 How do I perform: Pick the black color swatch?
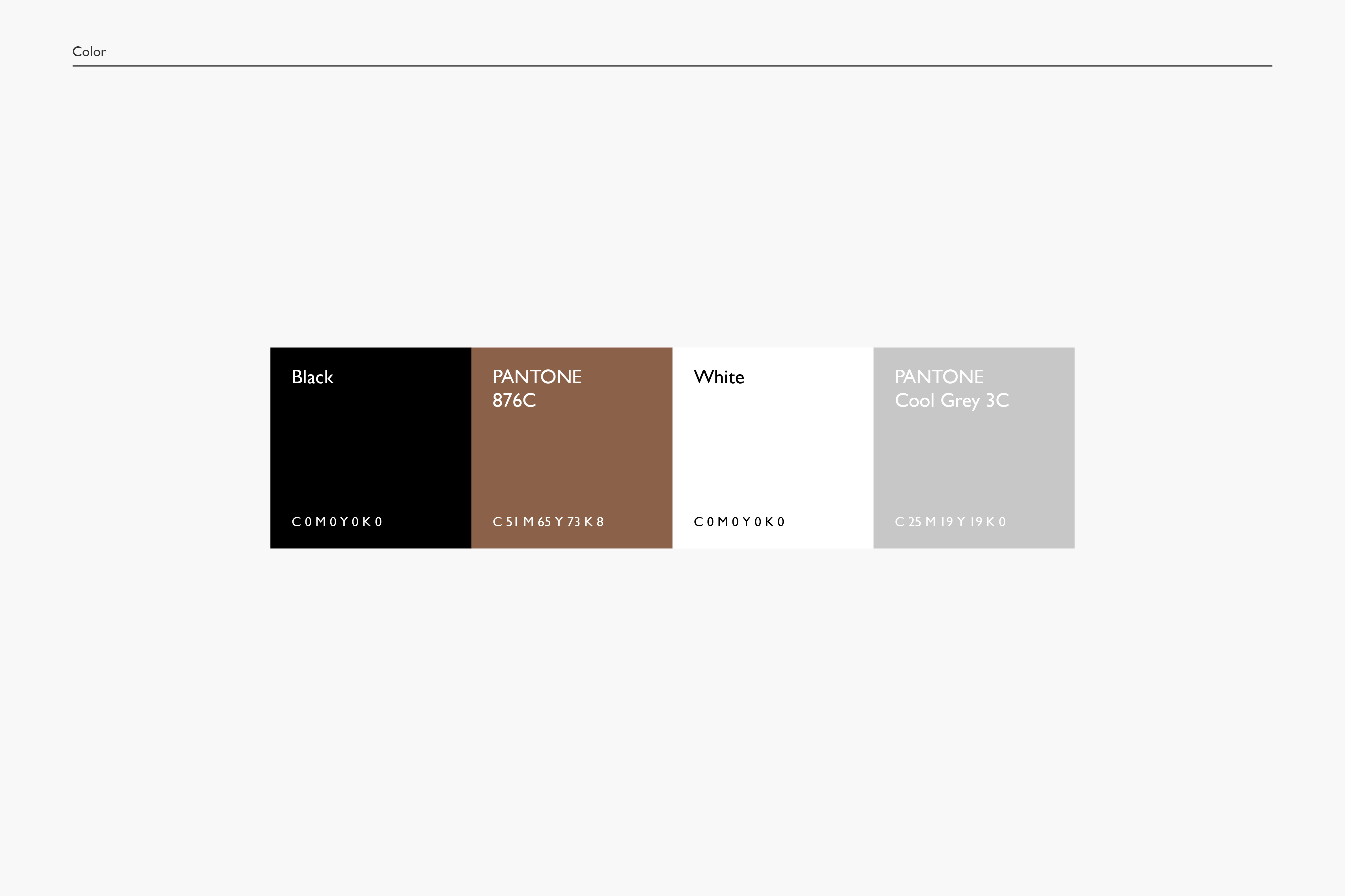coord(371,448)
